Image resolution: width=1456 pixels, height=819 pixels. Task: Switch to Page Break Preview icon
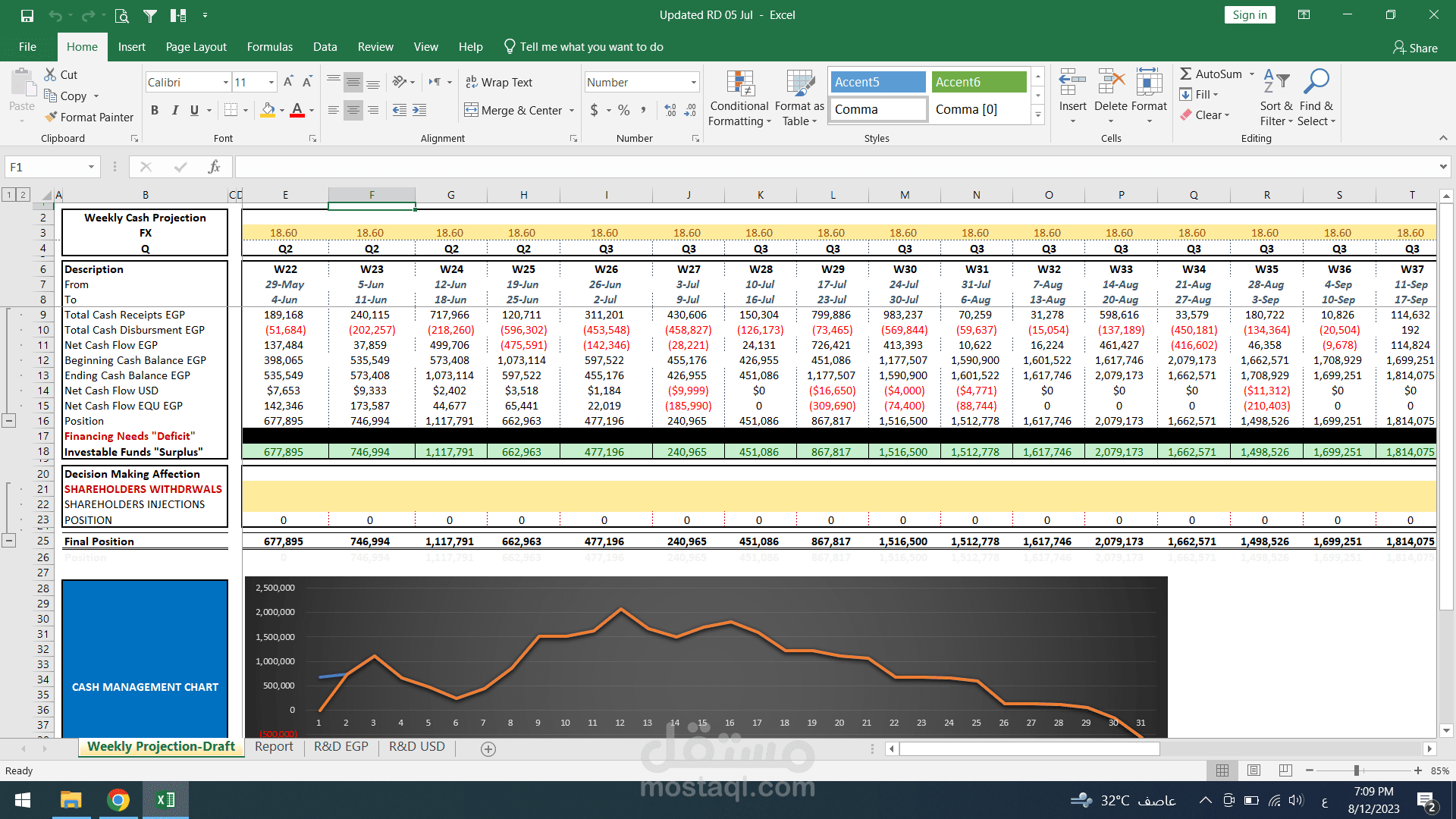pyautogui.click(x=1285, y=770)
